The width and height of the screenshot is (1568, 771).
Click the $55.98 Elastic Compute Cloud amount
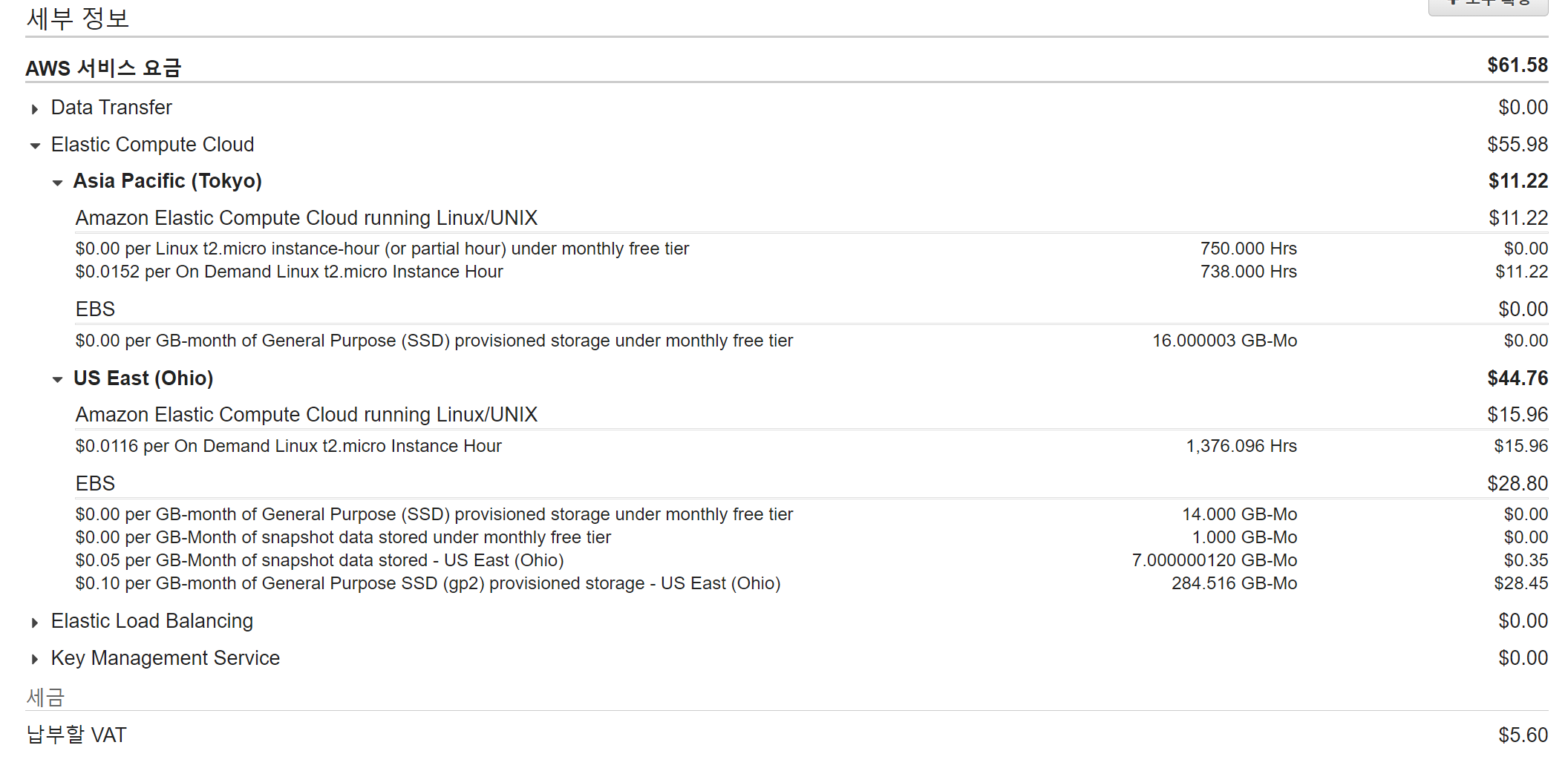(x=1518, y=145)
